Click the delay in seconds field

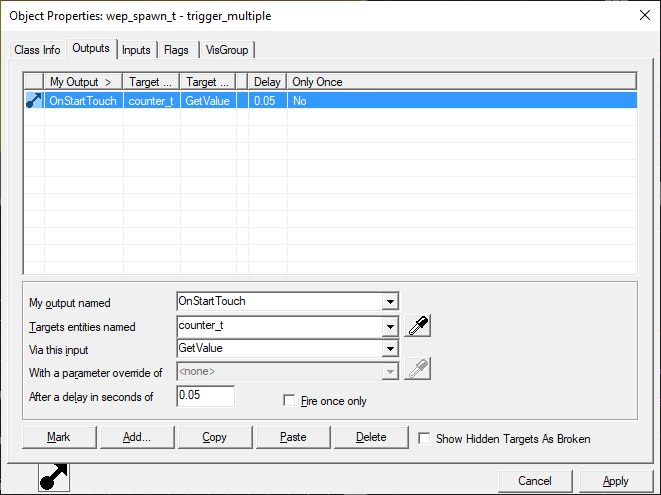[x=205, y=396]
